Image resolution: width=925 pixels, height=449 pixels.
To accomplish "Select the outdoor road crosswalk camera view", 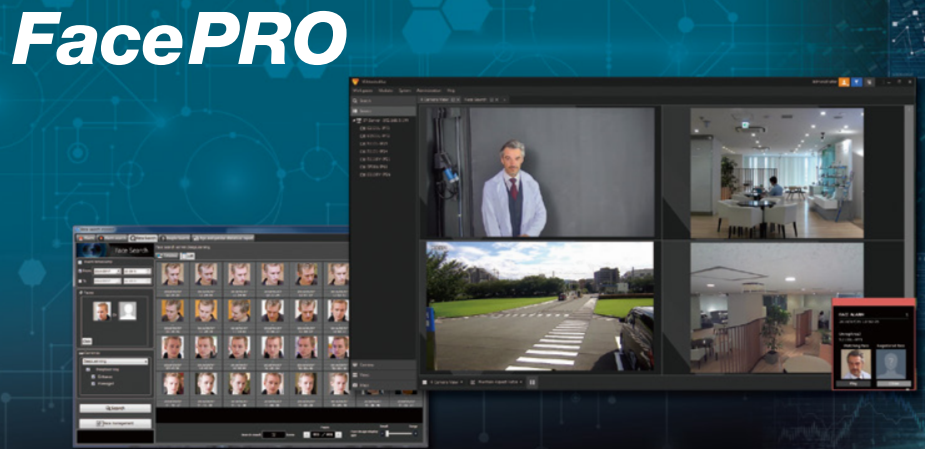I will click(x=539, y=306).
